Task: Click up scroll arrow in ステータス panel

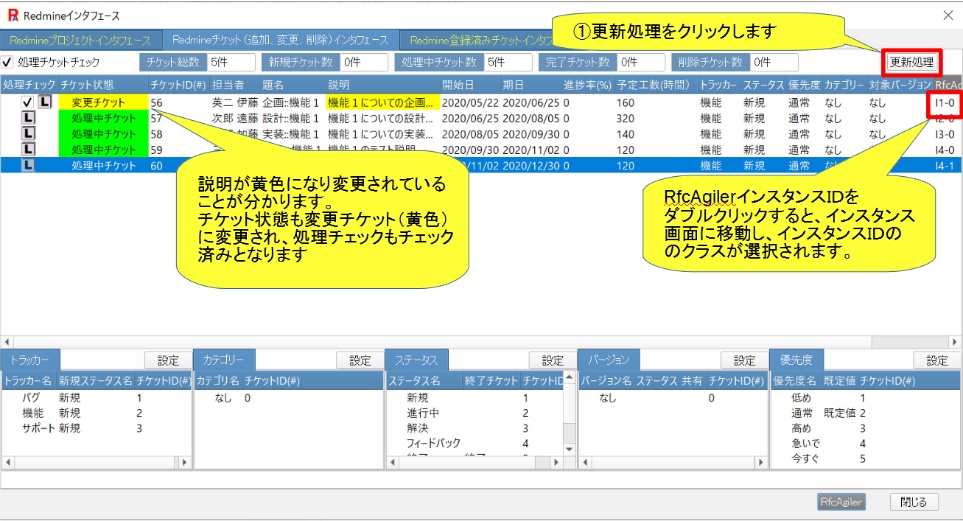Action: coord(569,377)
